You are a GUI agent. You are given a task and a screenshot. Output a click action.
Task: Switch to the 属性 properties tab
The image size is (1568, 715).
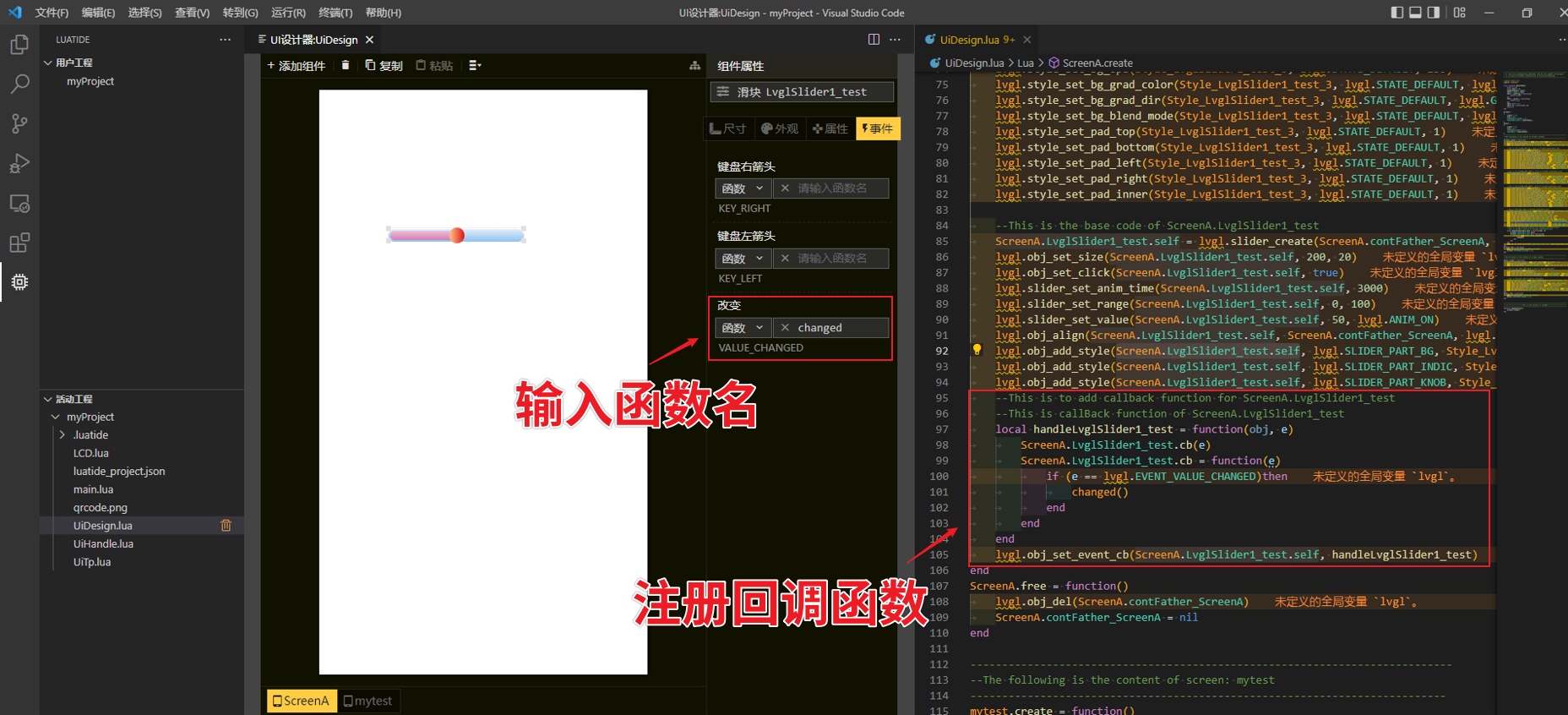830,128
